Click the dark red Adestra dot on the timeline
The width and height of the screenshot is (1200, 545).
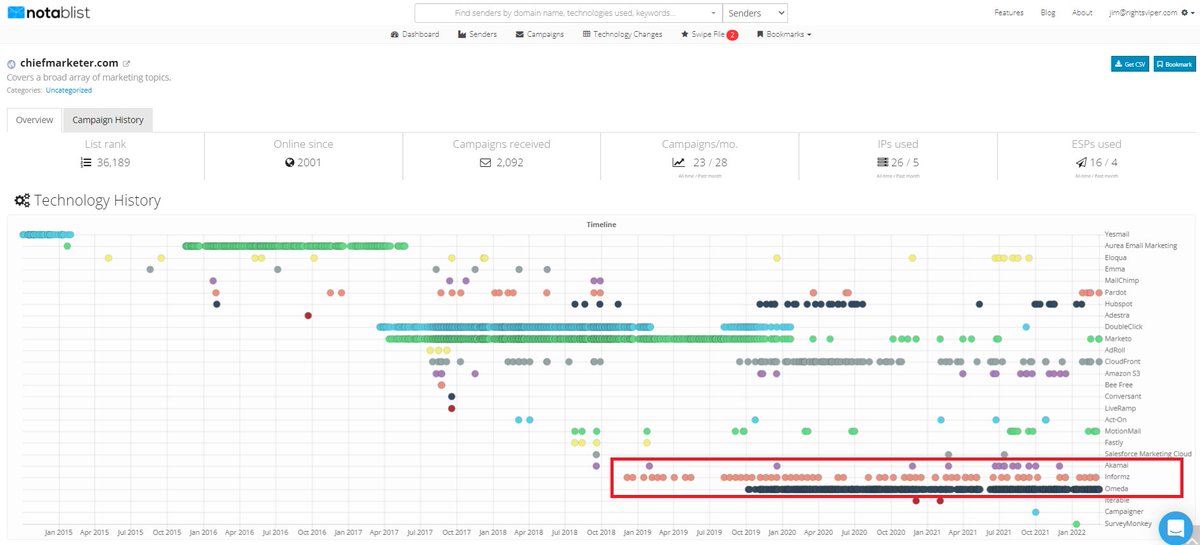pyautogui.click(x=308, y=315)
